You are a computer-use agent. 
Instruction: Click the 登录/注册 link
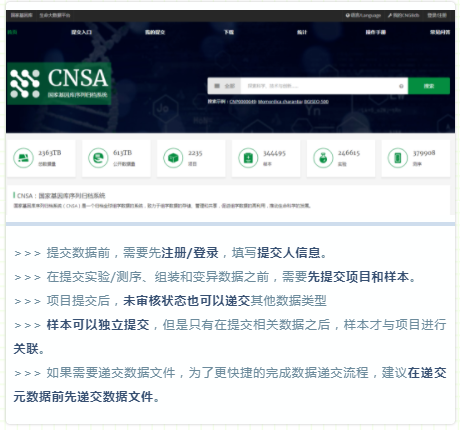click(437, 15)
